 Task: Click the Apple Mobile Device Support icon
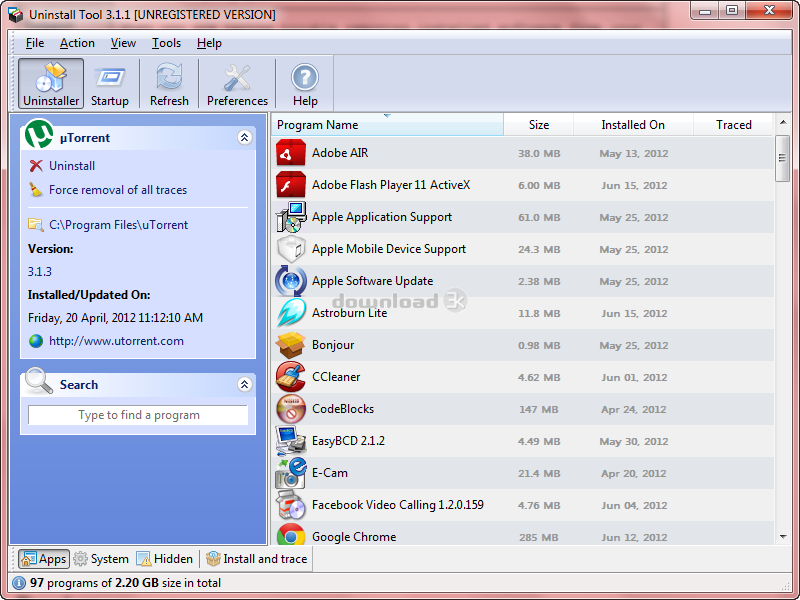click(291, 249)
